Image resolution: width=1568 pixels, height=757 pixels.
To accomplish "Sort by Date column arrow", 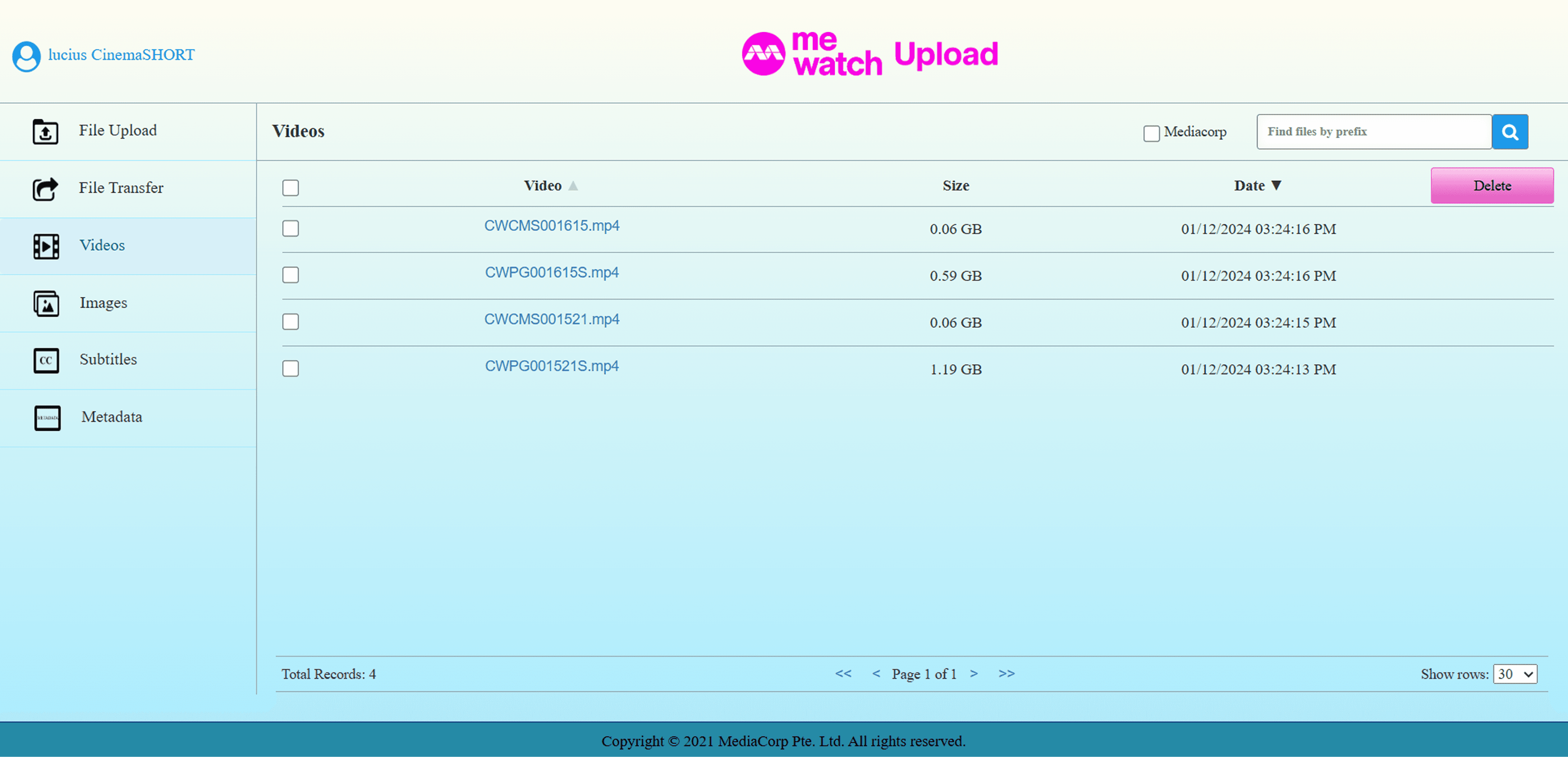I will (x=1276, y=185).
